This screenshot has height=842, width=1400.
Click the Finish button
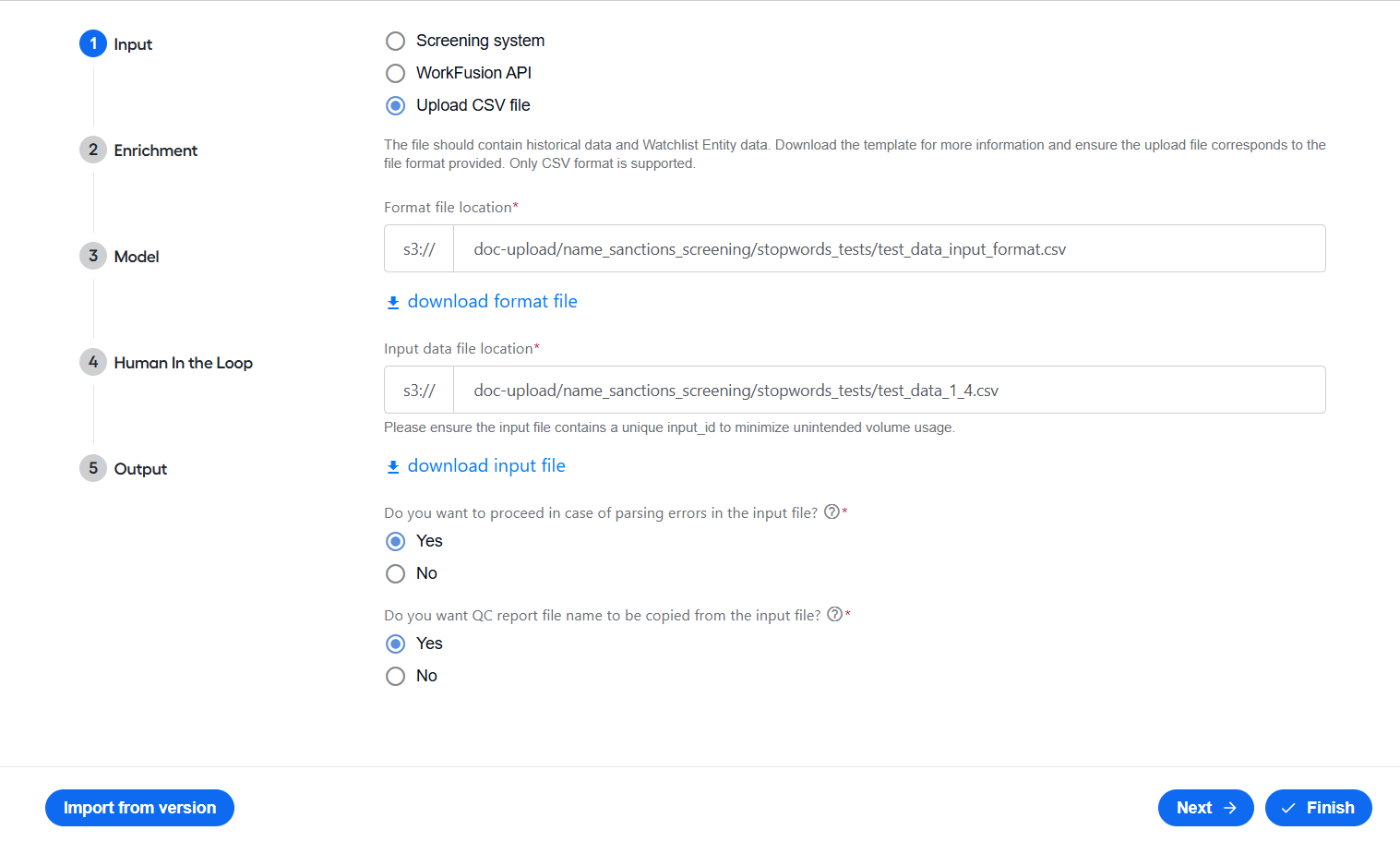(1318, 808)
